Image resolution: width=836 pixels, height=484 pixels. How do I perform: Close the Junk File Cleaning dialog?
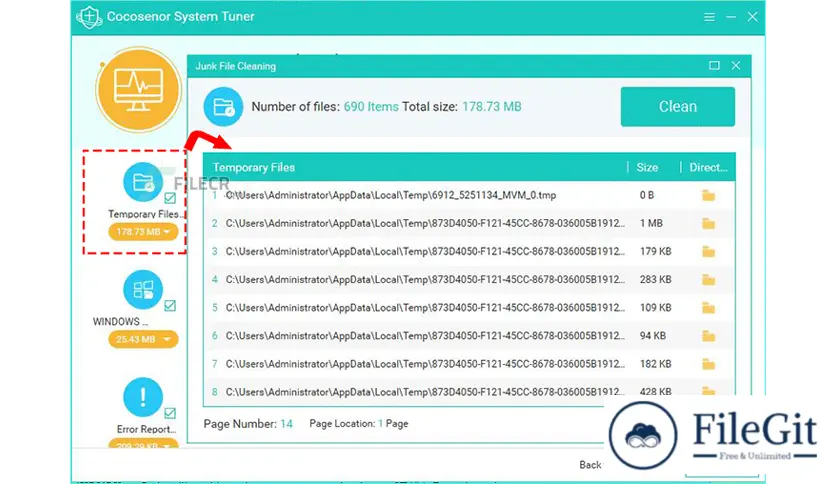[x=736, y=66]
